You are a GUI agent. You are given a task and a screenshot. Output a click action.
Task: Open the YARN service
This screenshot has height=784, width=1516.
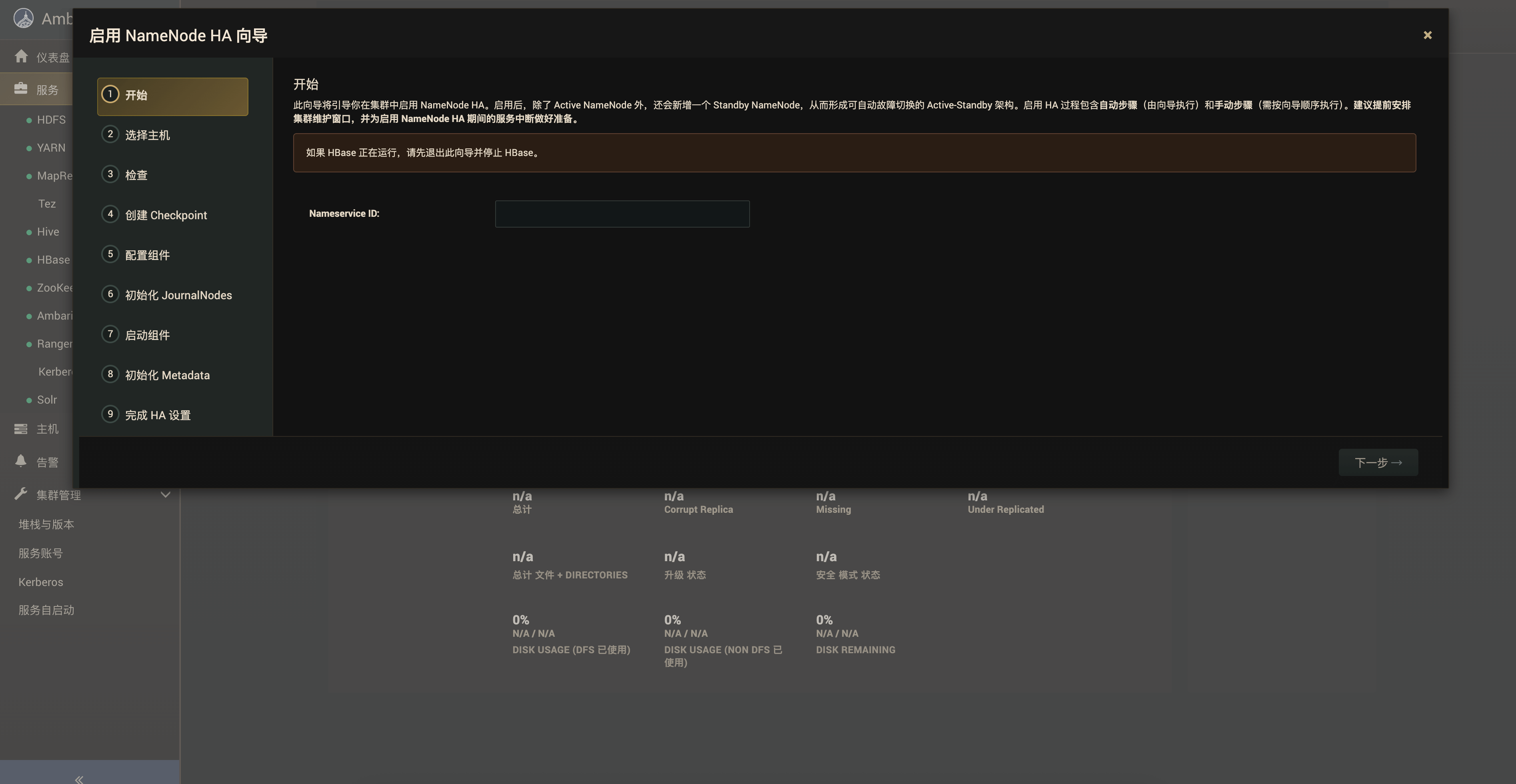coord(51,148)
